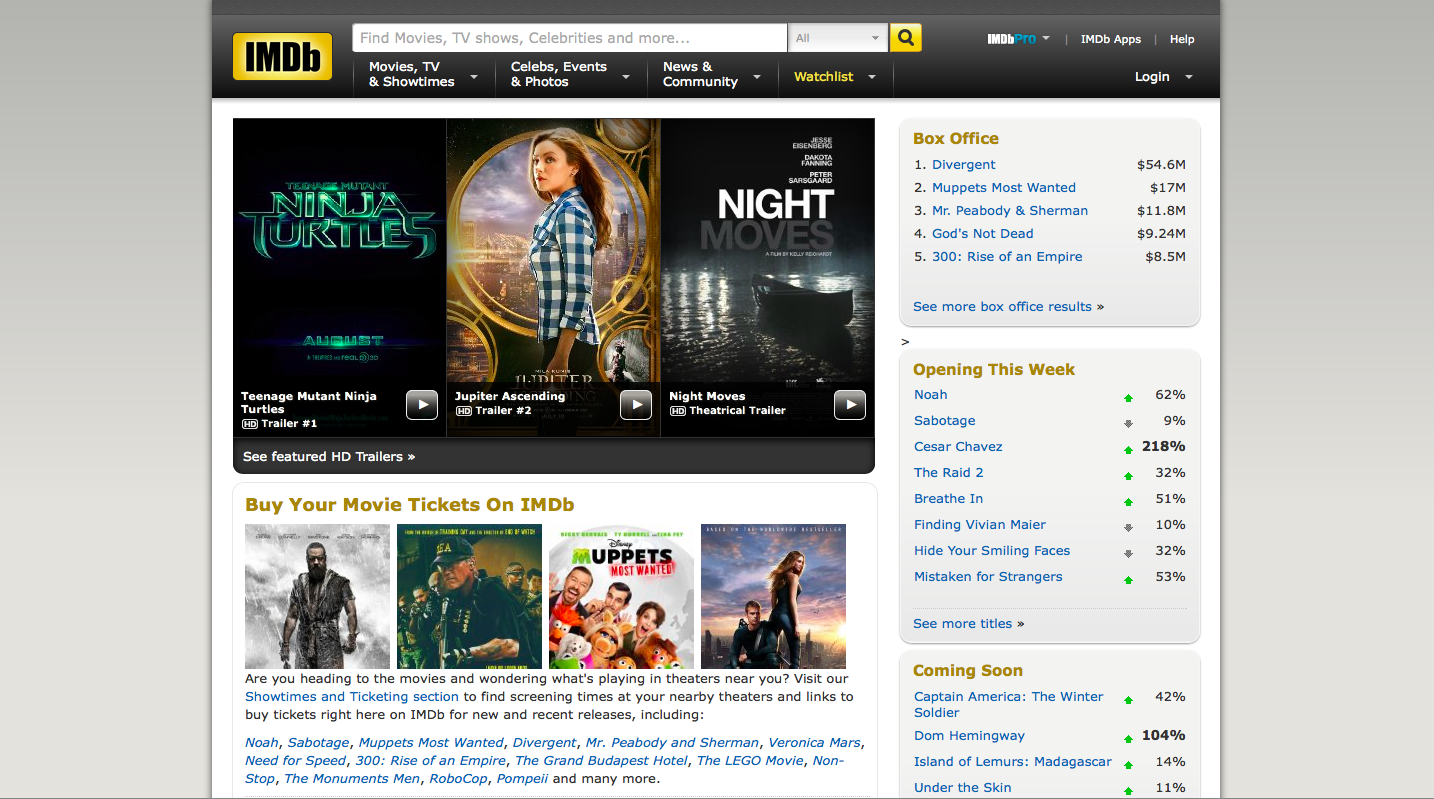Open Captain America: The Winter Soldier link
The image size is (1434, 799).
[1009, 704]
